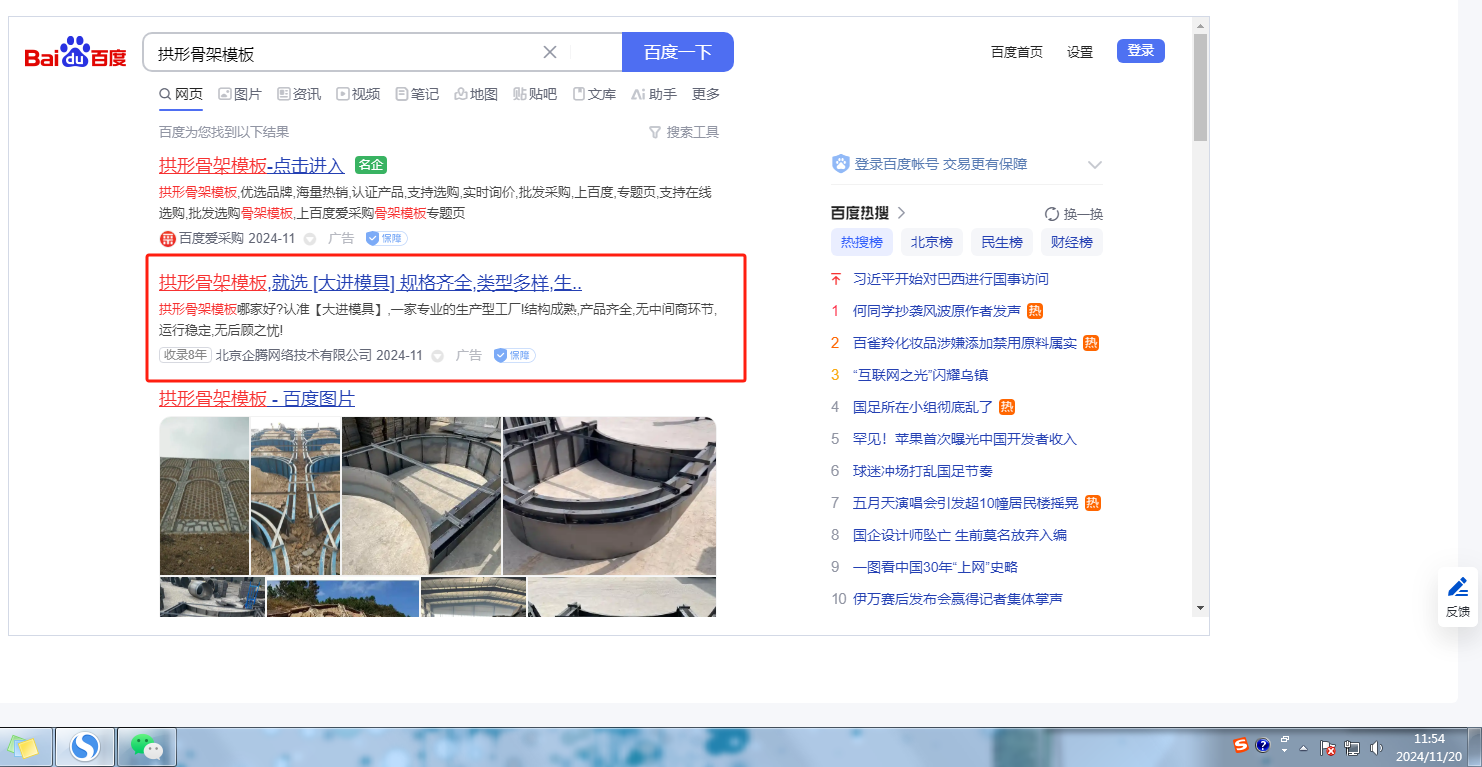Show hidden system tray icons
1482x767 pixels.
[1303, 747]
